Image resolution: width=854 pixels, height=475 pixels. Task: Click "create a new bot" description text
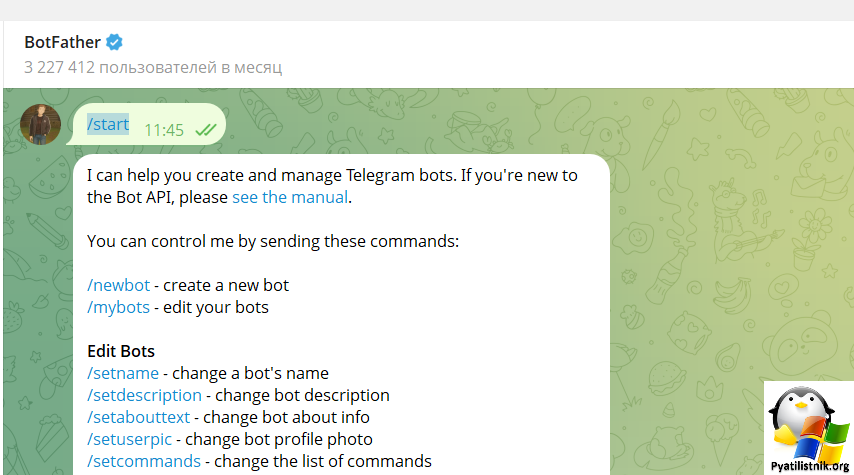pos(226,285)
